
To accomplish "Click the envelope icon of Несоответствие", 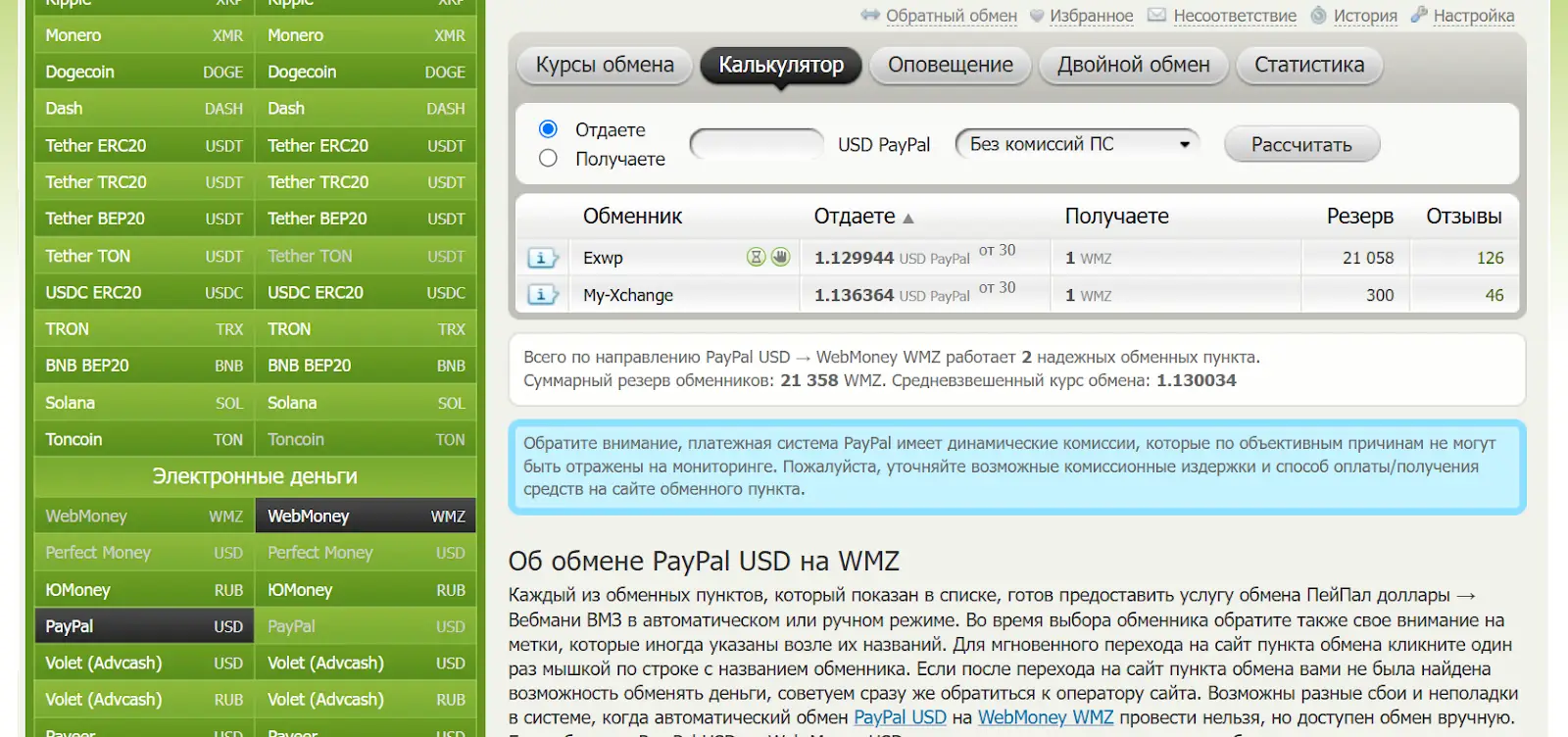I will (1156, 15).
